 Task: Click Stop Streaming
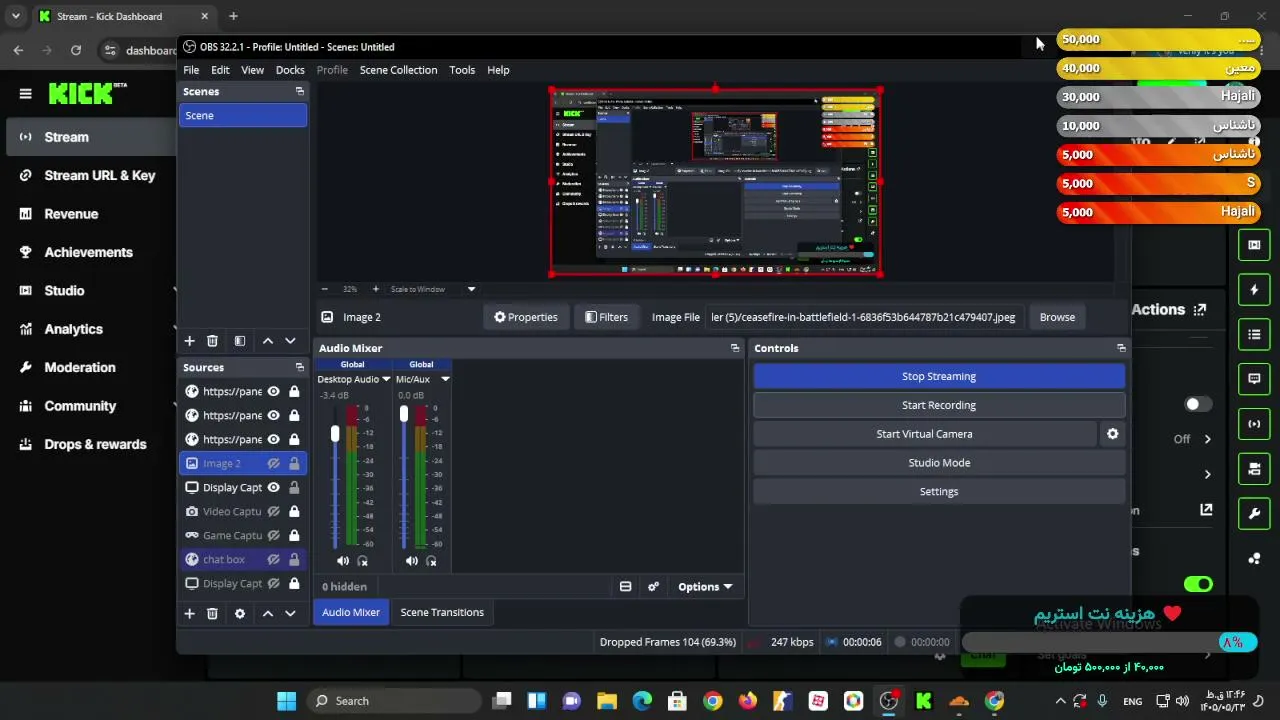pyautogui.click(x=939, y=377)
